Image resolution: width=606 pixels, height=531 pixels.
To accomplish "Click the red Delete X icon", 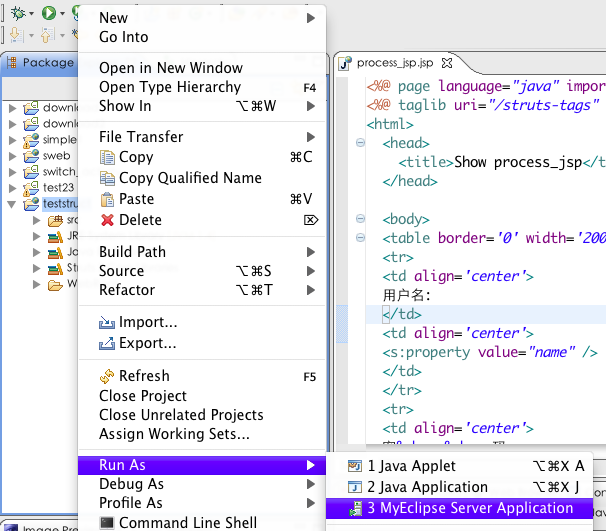I will click(108, 220).
